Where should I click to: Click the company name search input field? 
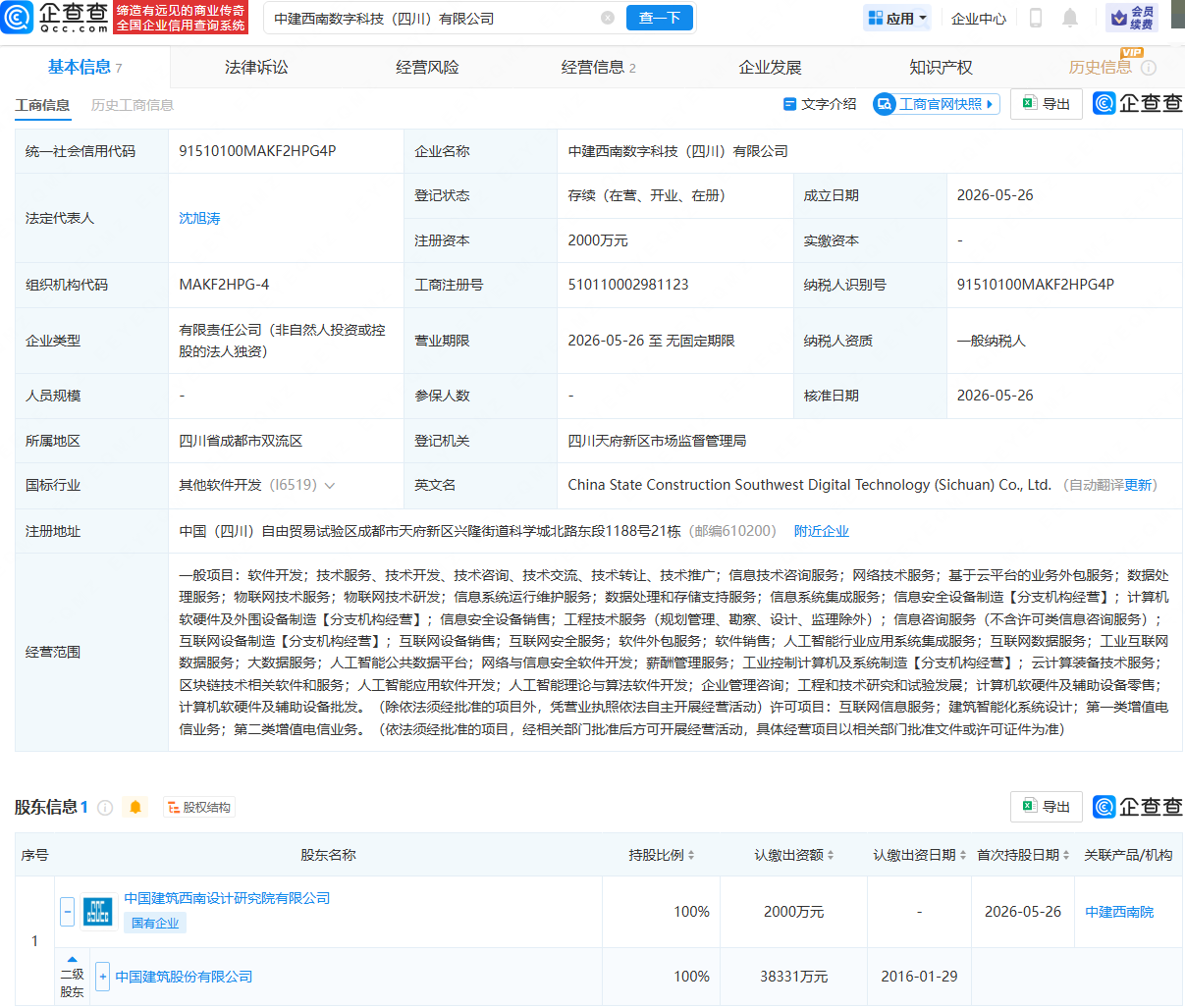click(432, 18)
